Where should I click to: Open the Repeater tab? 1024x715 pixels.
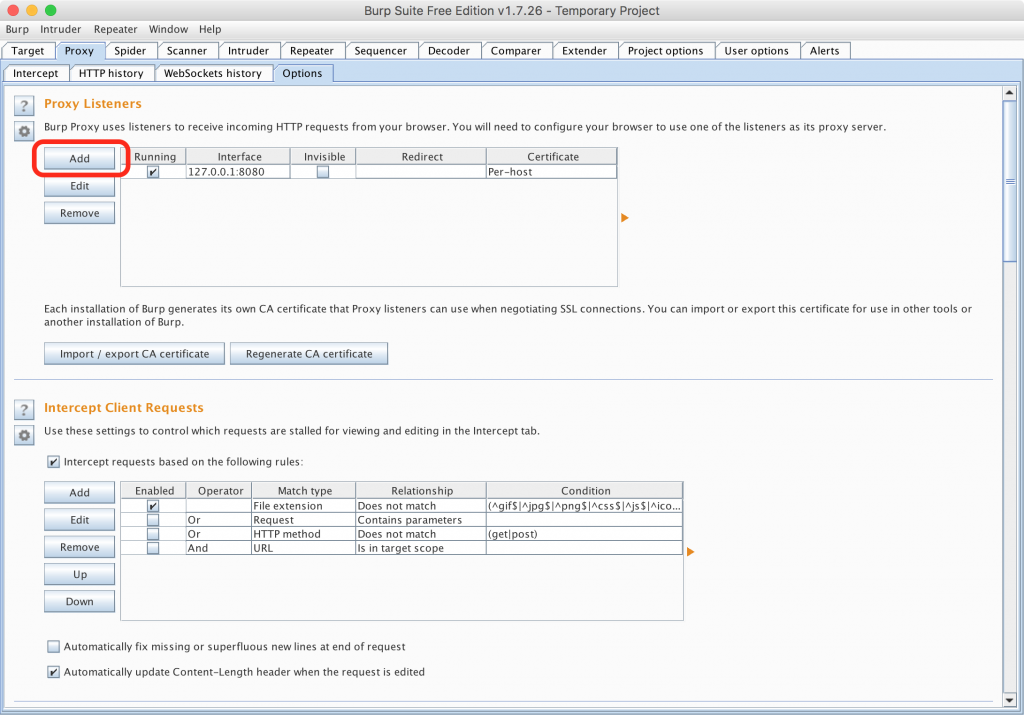312,51
